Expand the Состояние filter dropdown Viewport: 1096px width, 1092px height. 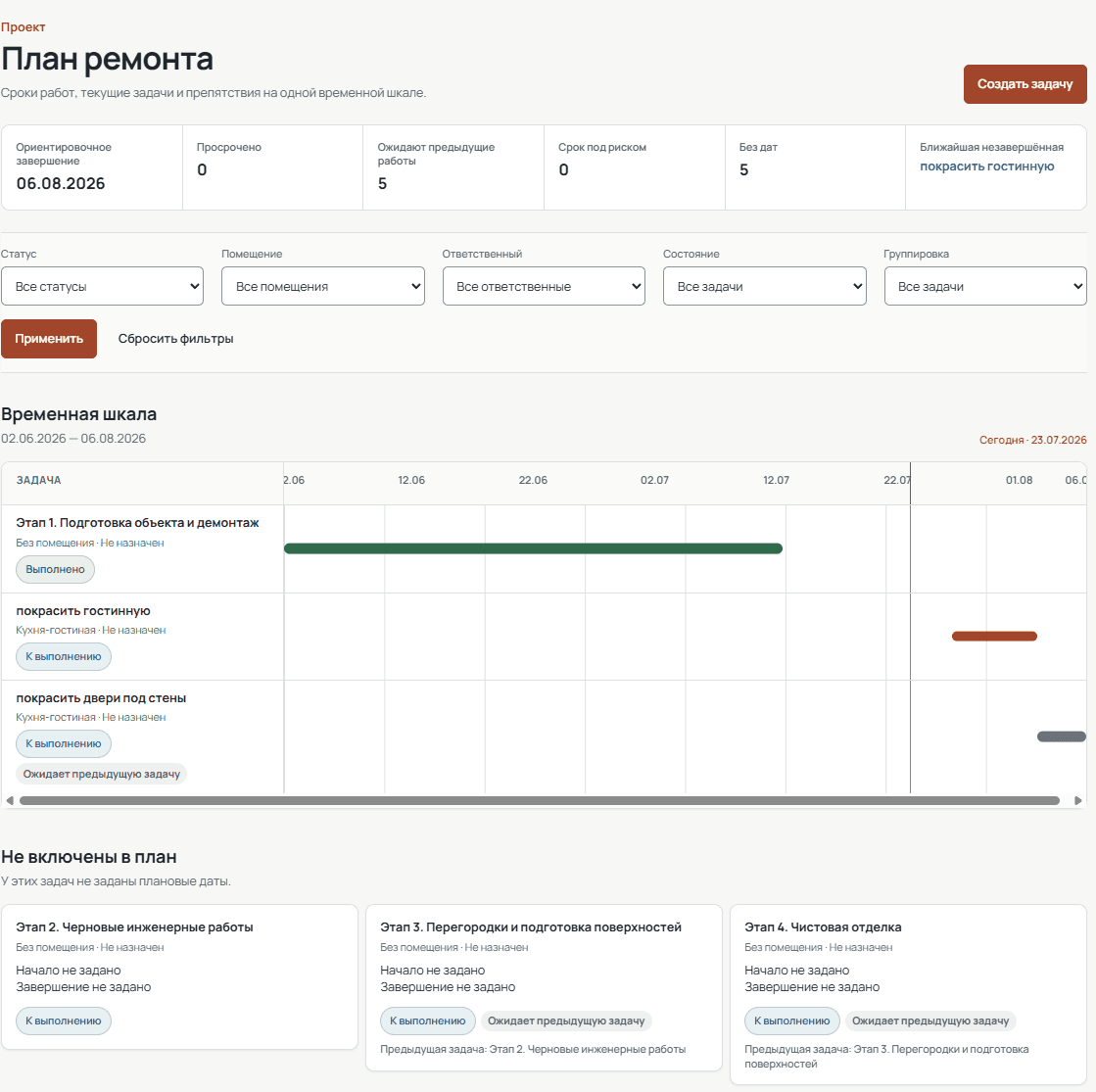click(x=765, y=286)
